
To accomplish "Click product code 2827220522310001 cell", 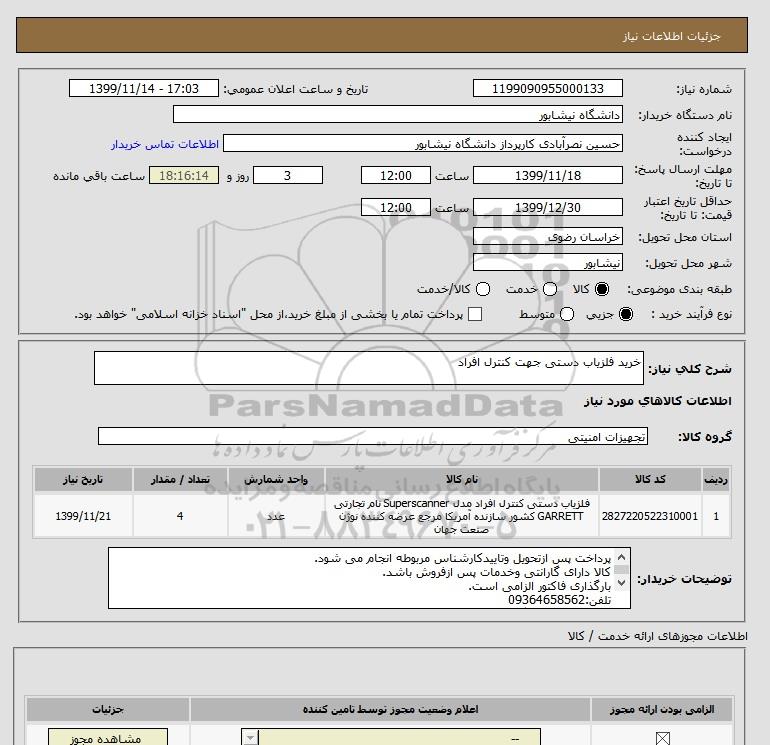I will click(650, 516).
